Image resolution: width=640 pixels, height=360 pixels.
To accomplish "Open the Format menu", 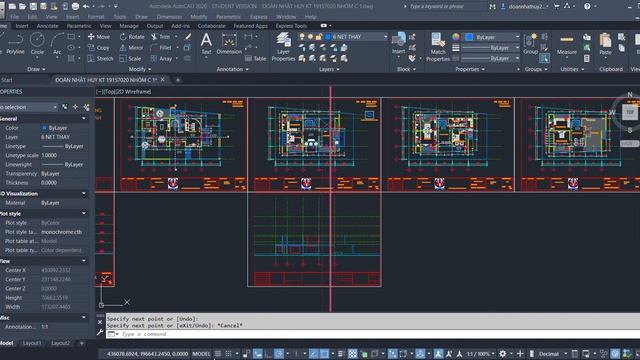I will pyautogui.click(x=96, y=17).
